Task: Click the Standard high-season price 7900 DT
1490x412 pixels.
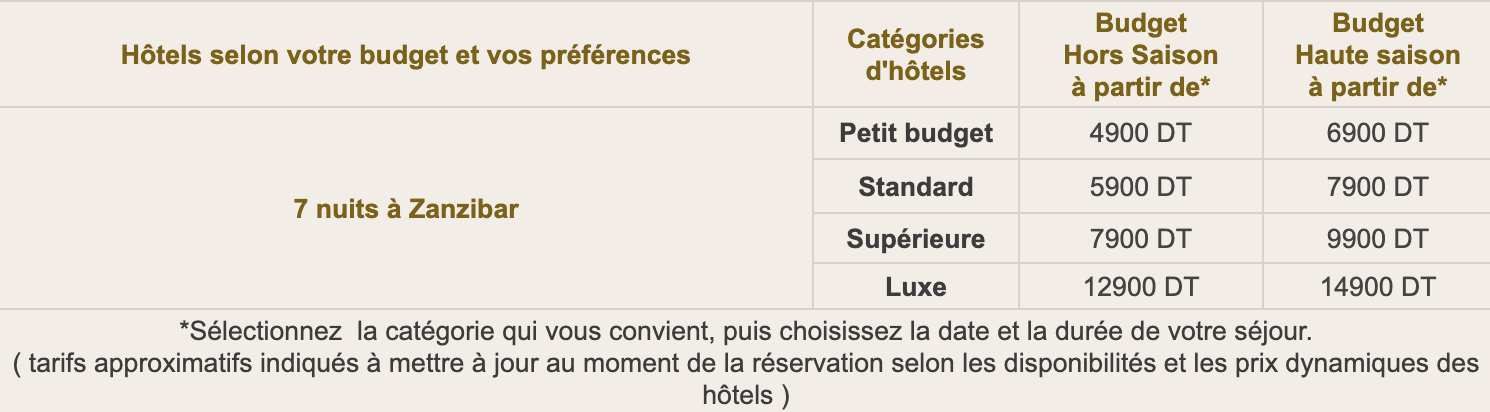Action: [x=1377, y=186]
